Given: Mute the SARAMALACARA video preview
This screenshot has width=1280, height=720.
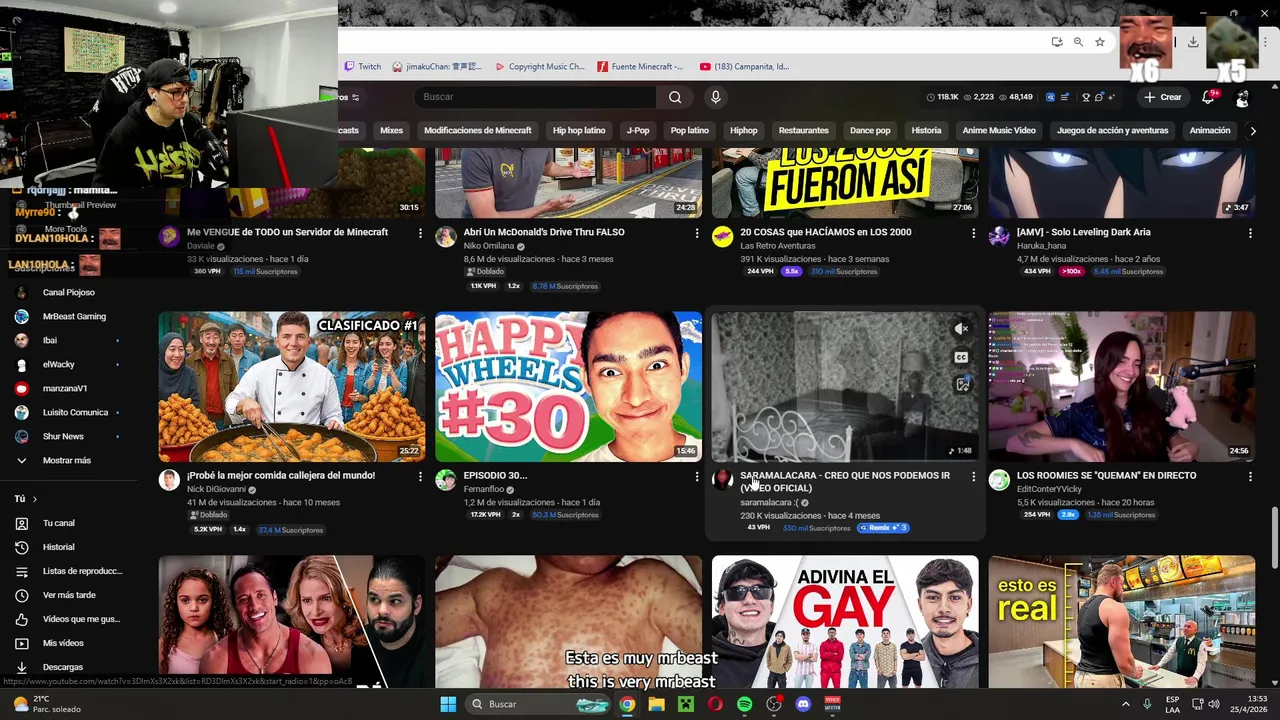Looking at the screenshot, I should pos(961,329).
